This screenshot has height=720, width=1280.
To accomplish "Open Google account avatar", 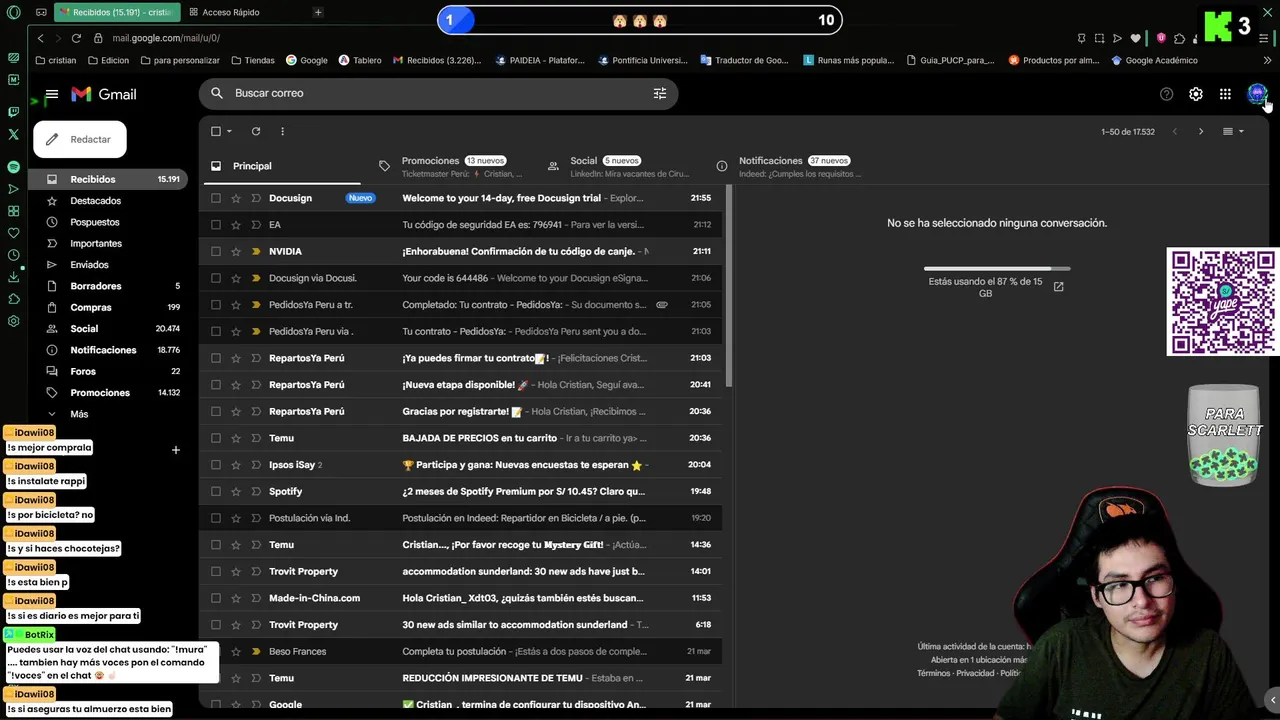I will (1257, 94).
